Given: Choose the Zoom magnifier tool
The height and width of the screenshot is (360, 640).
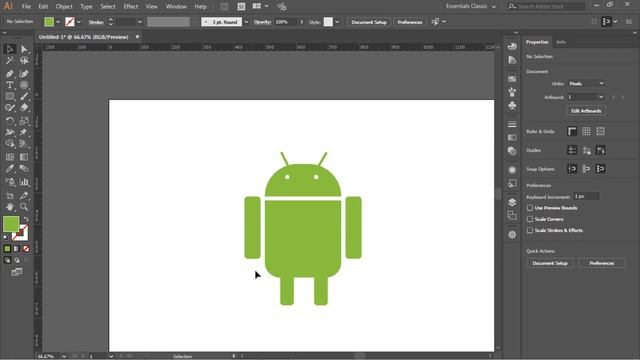Looking at the screenshot, I should coord(24,207).
